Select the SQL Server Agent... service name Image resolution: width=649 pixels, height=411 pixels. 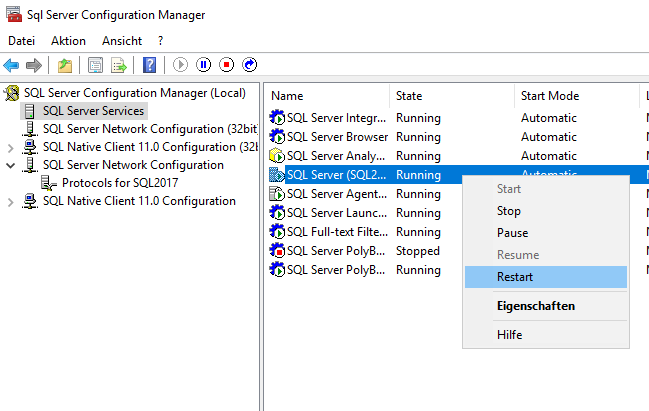pos(337,194)
